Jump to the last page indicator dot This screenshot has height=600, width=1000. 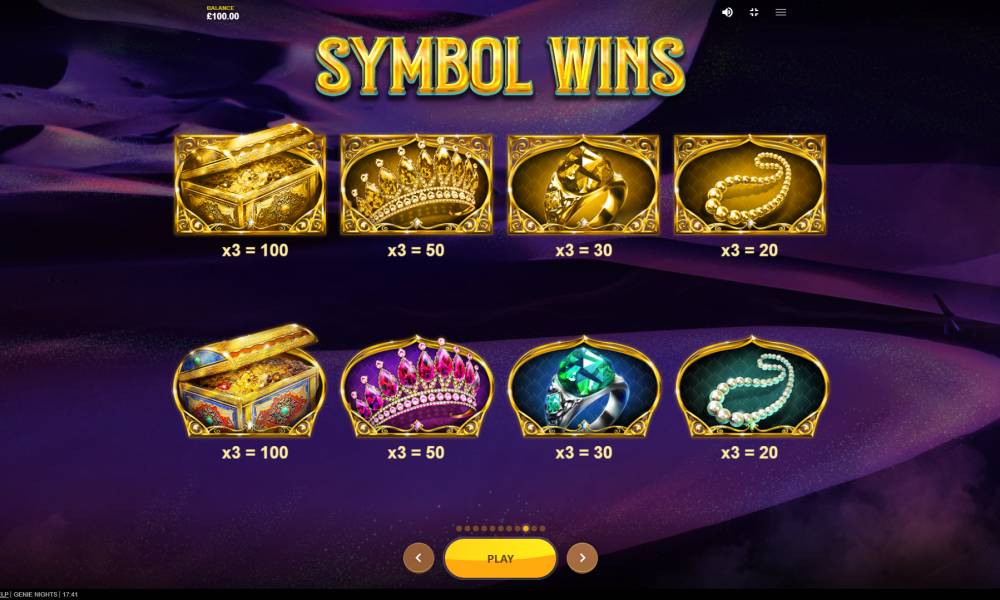(x=542, y=529)
